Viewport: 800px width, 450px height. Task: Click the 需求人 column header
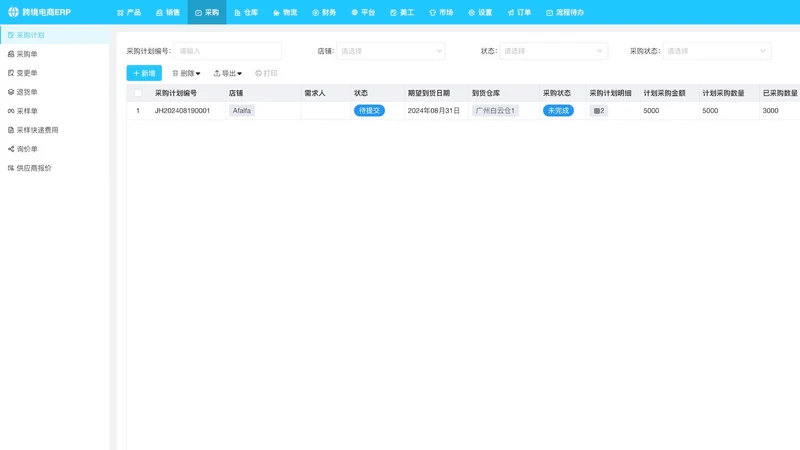[x=315, y=93]
